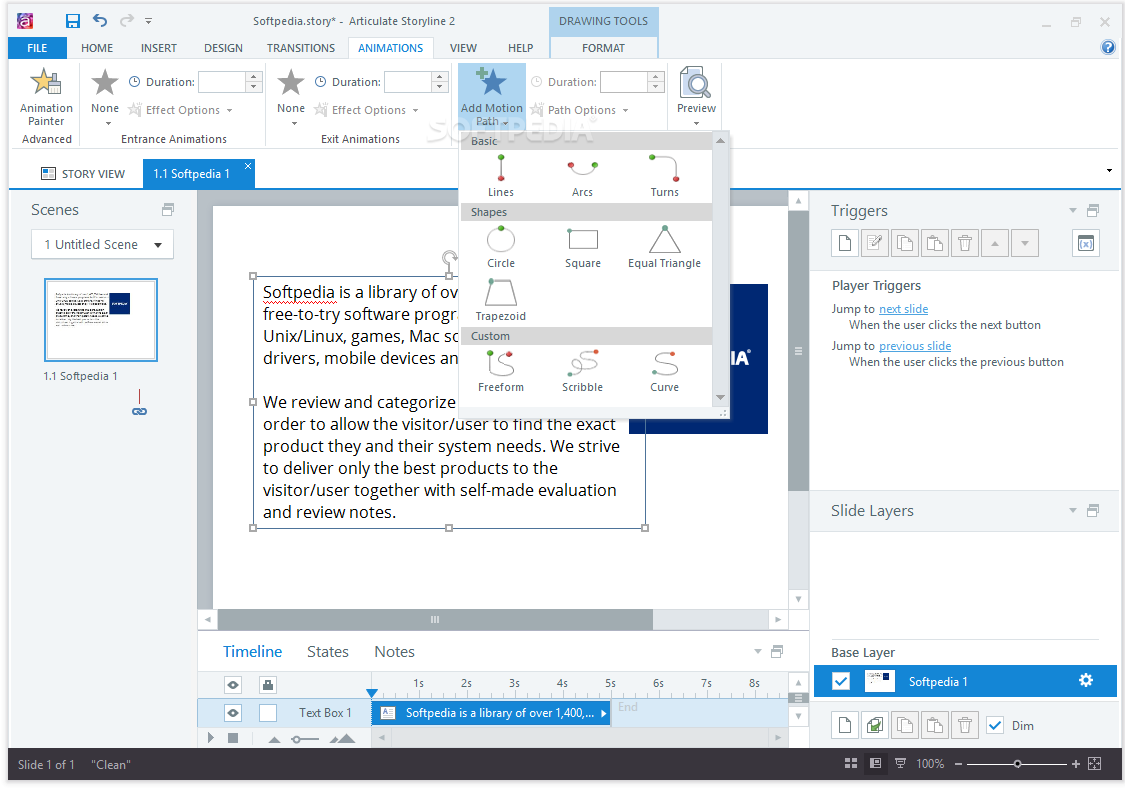The height and width of the screenshot is (788, 1125).
Task: Play the timeline
Action: coord(210,738)
